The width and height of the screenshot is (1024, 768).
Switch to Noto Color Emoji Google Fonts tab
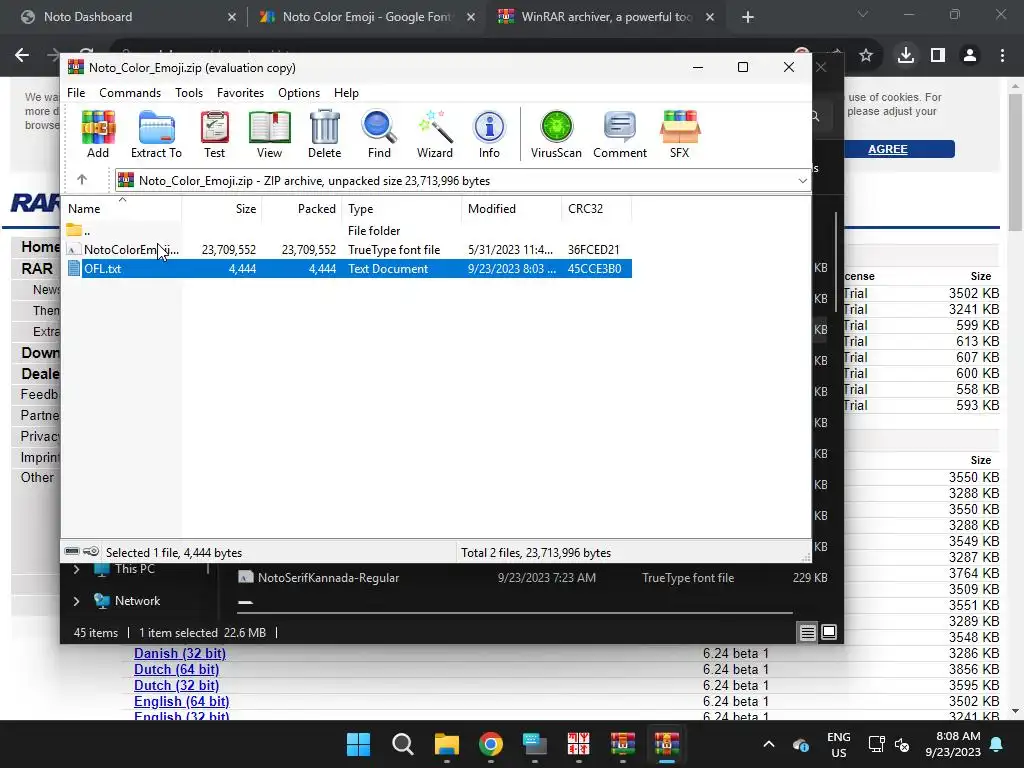tap(366, 17)
